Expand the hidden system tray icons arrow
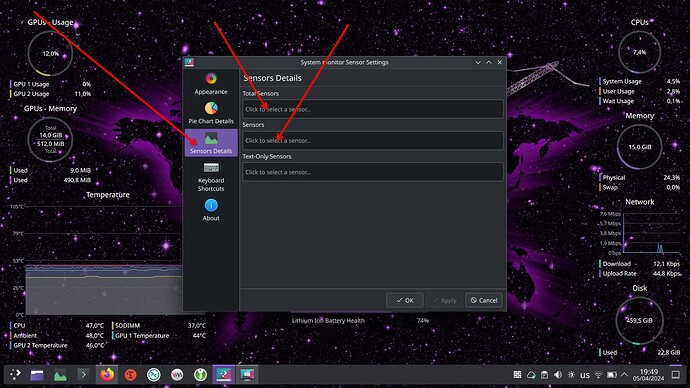This screenshot has width=690, height=388. pyautogui.click(x=624, y=375)
